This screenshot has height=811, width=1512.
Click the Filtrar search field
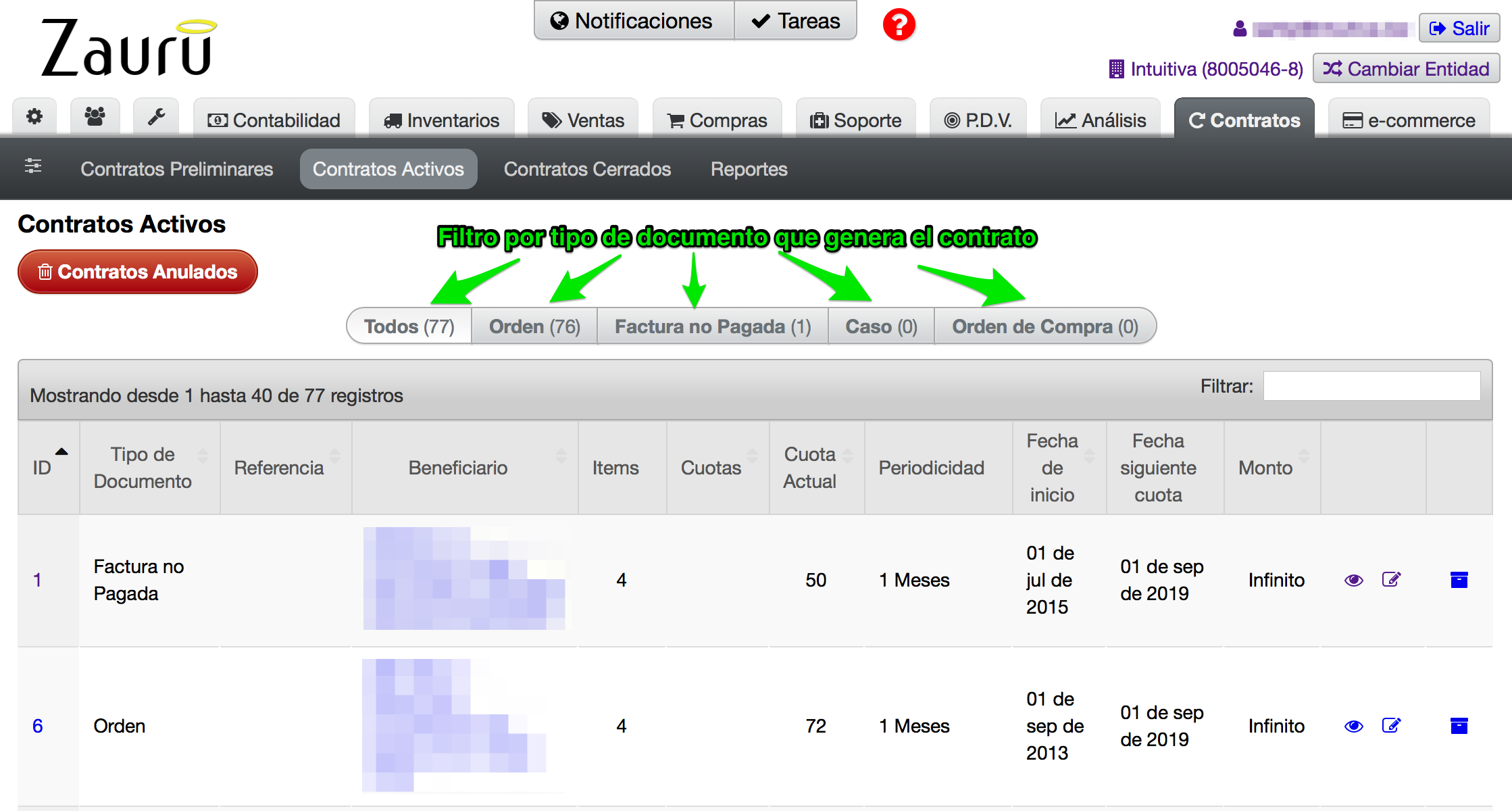click(1371, 386)
